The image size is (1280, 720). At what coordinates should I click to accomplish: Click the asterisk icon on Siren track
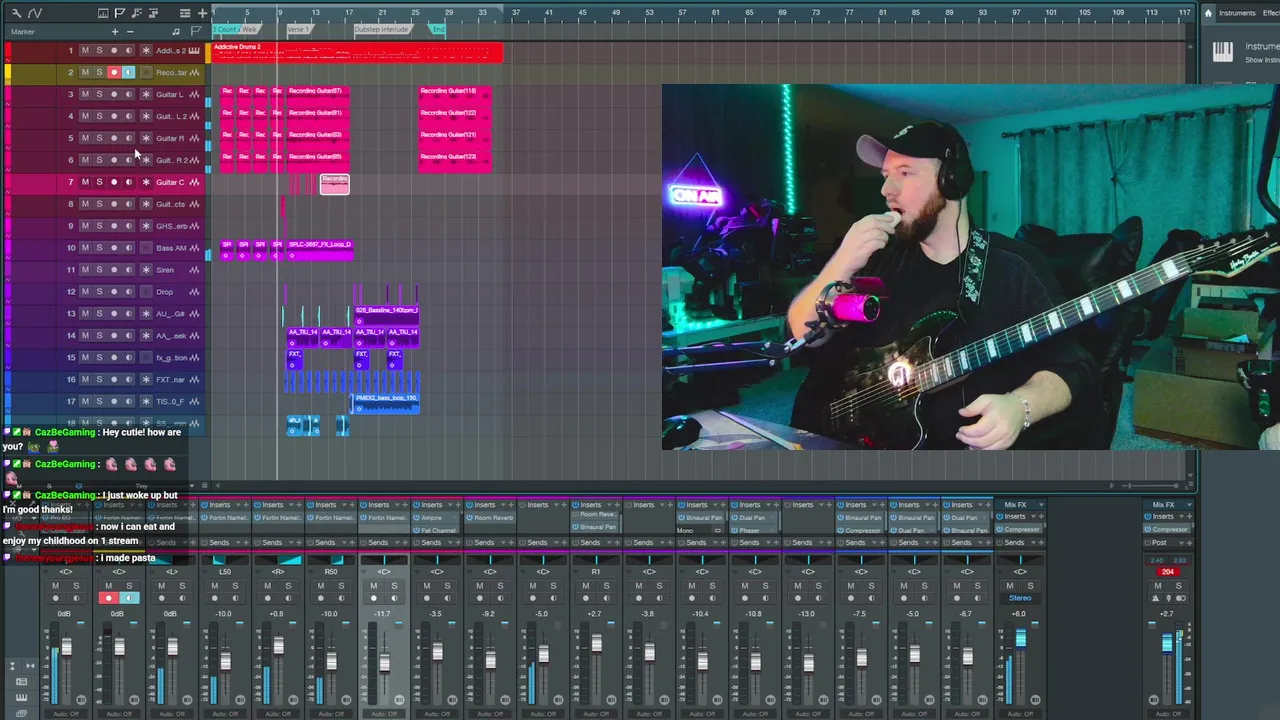(146, 270)
